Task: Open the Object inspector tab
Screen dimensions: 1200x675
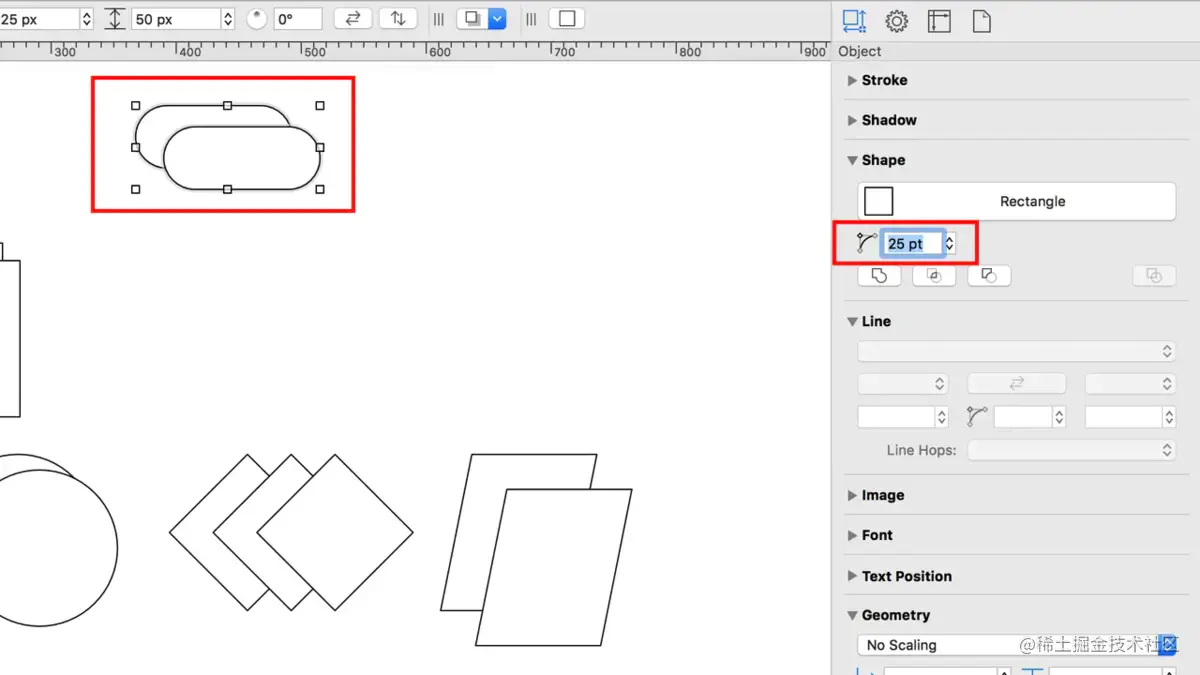Action: pyautogui.click(x=854, y=21)
